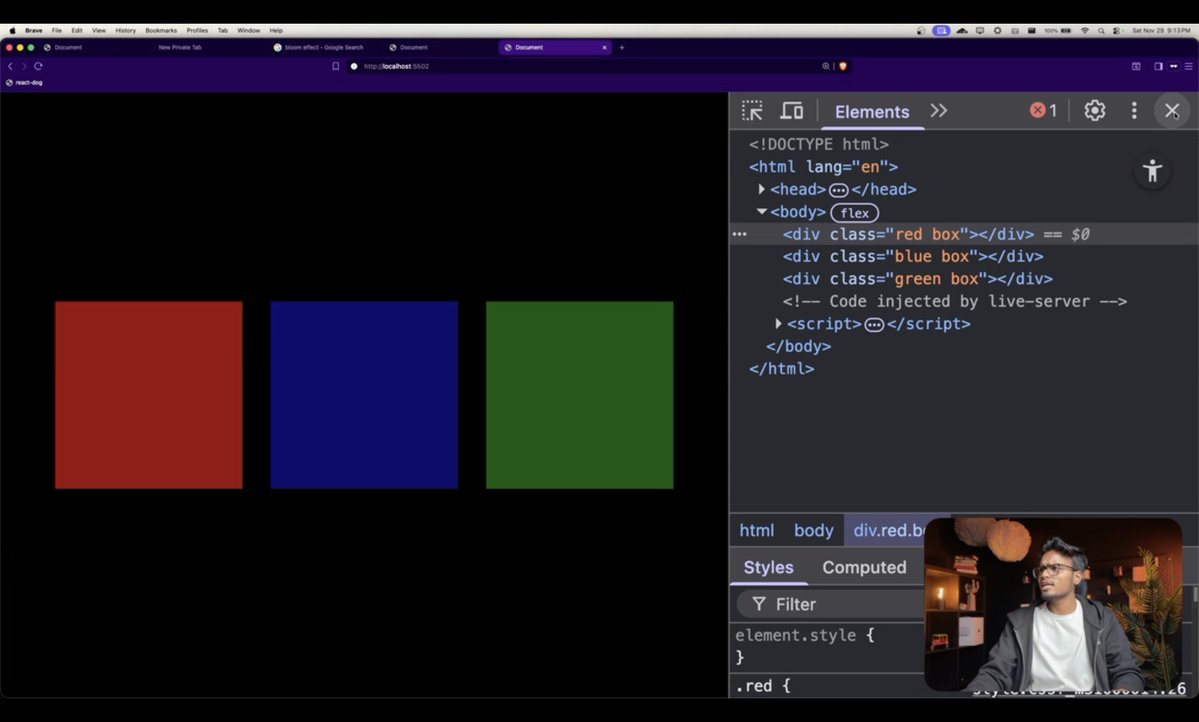Switch to the Computed tab
1199x722 pixels.
864,568
